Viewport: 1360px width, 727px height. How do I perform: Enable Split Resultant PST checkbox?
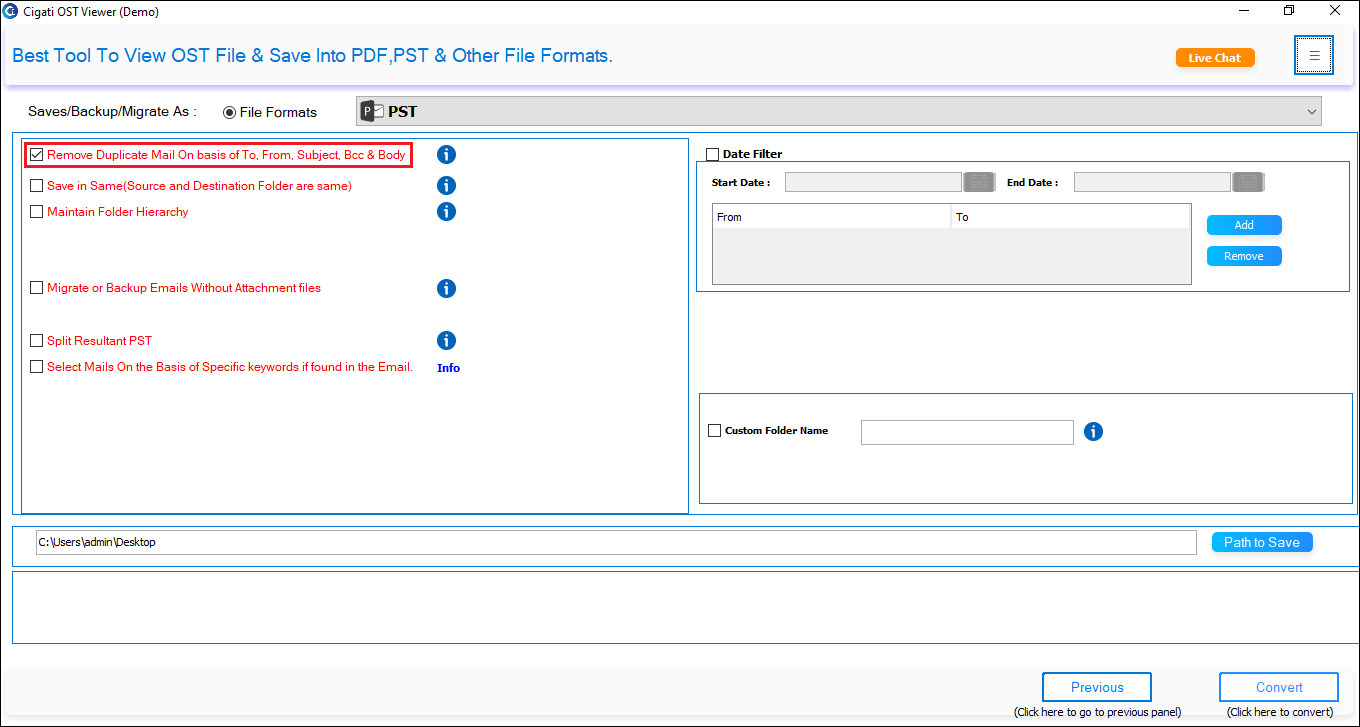[x=37, y=341]
